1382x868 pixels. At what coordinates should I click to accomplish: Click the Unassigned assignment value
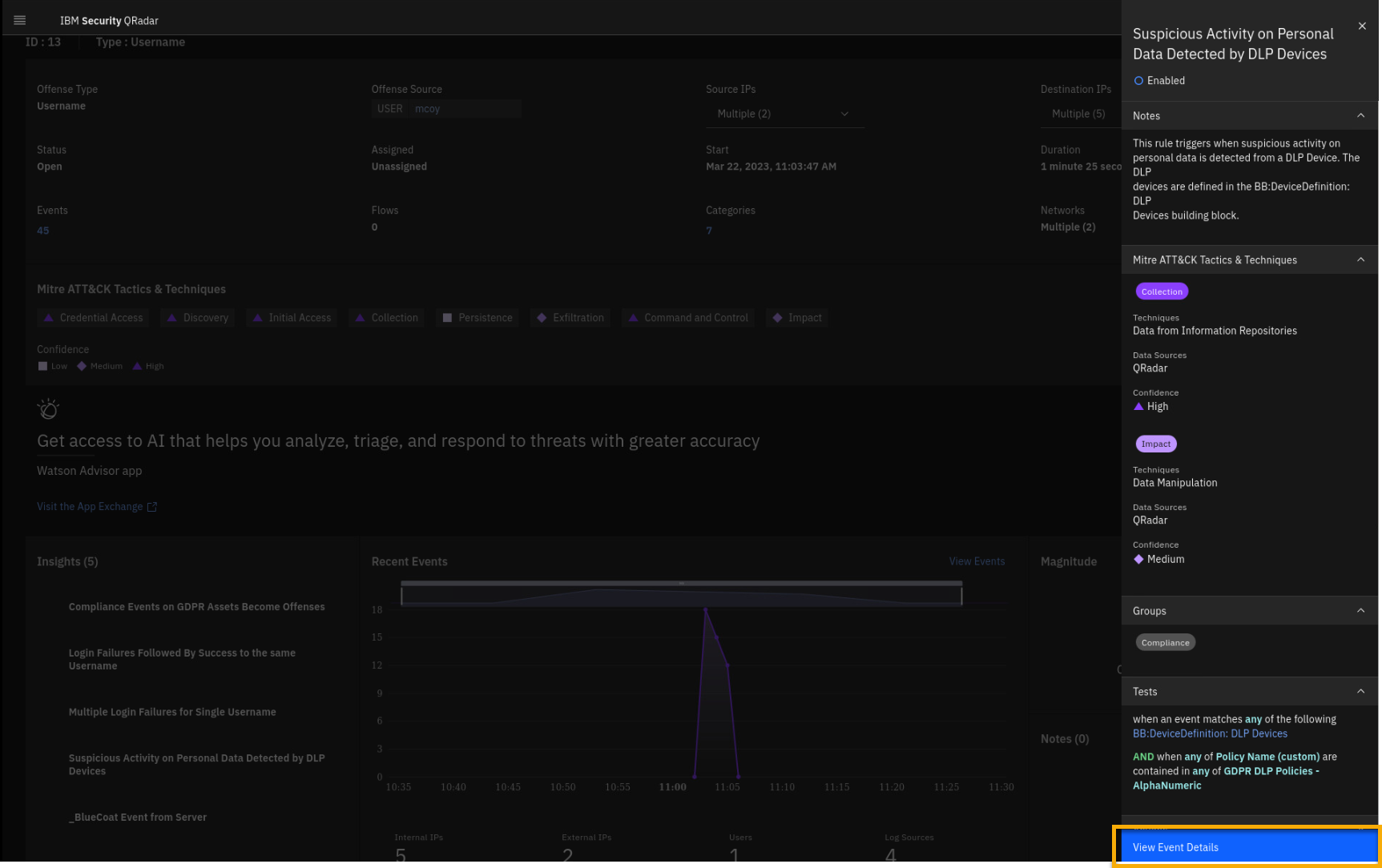(399, 167)
